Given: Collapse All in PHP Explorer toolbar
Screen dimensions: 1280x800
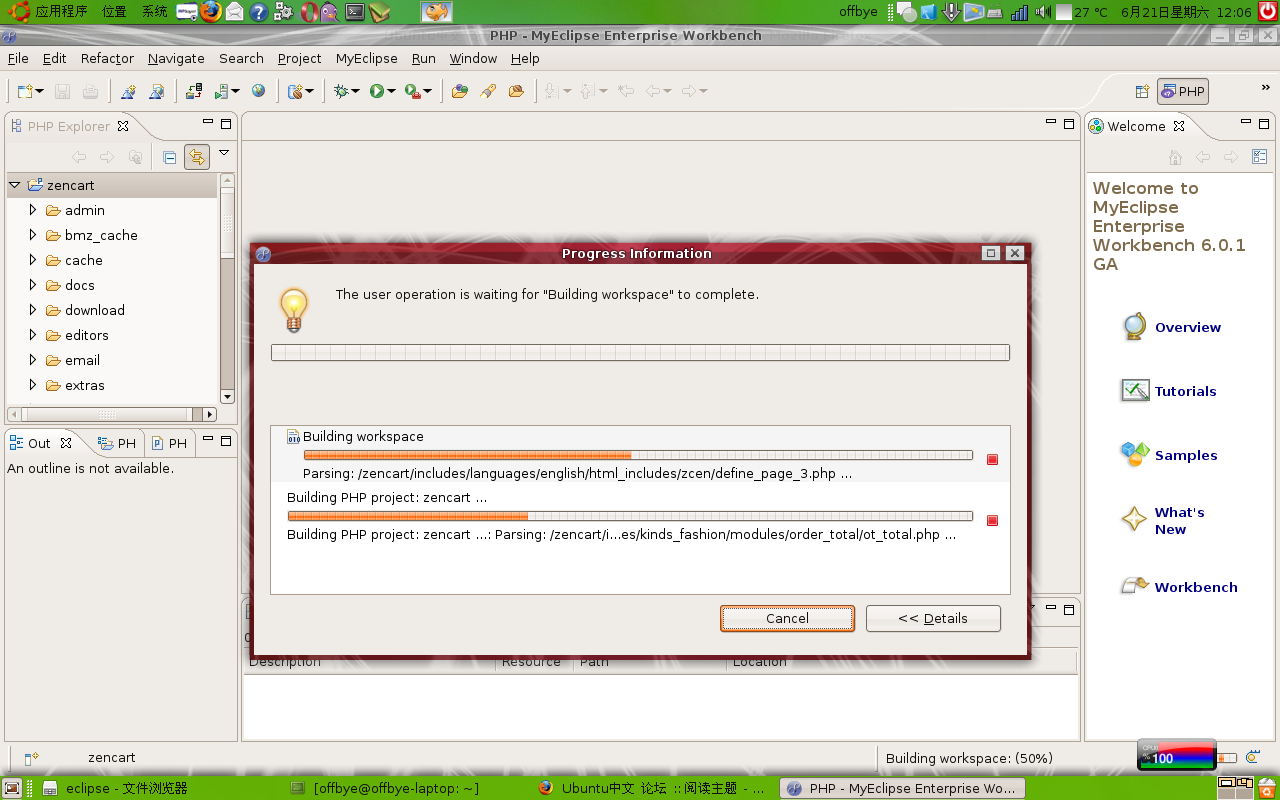Looking at the screenshot, I should click(169, 157).
